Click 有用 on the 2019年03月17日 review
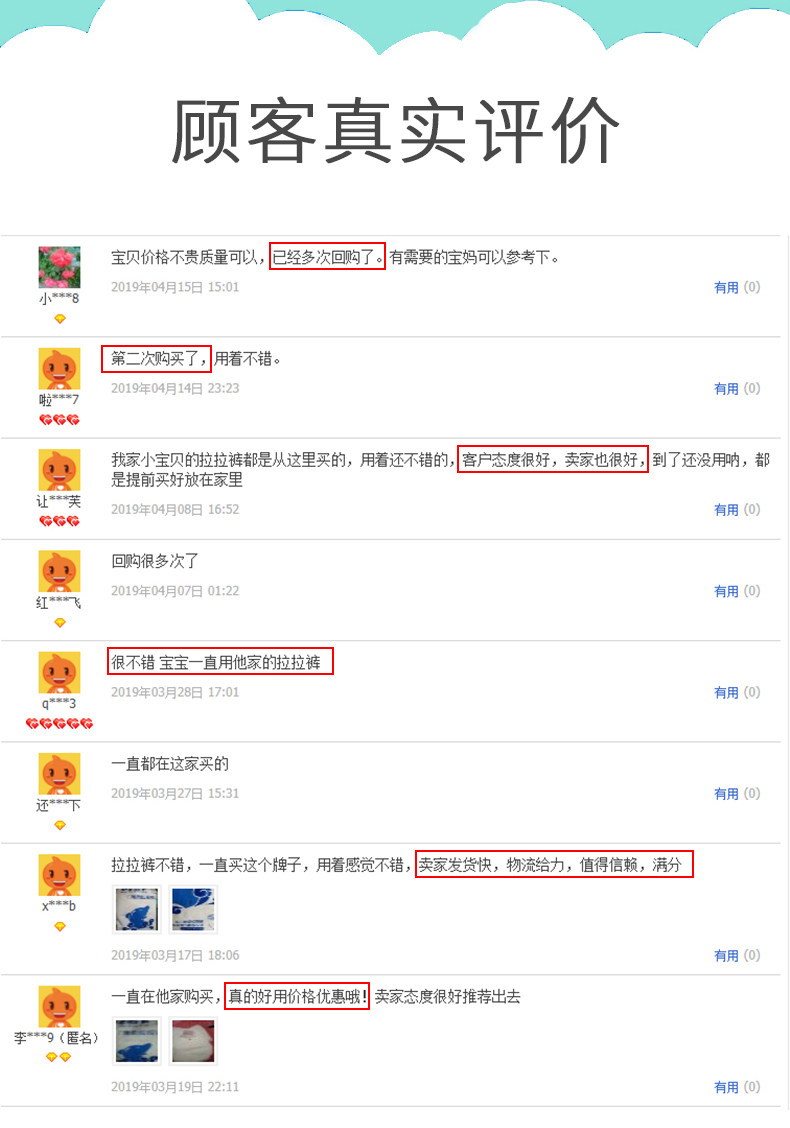The image size is (790, 1128). [x=726, y=955]
